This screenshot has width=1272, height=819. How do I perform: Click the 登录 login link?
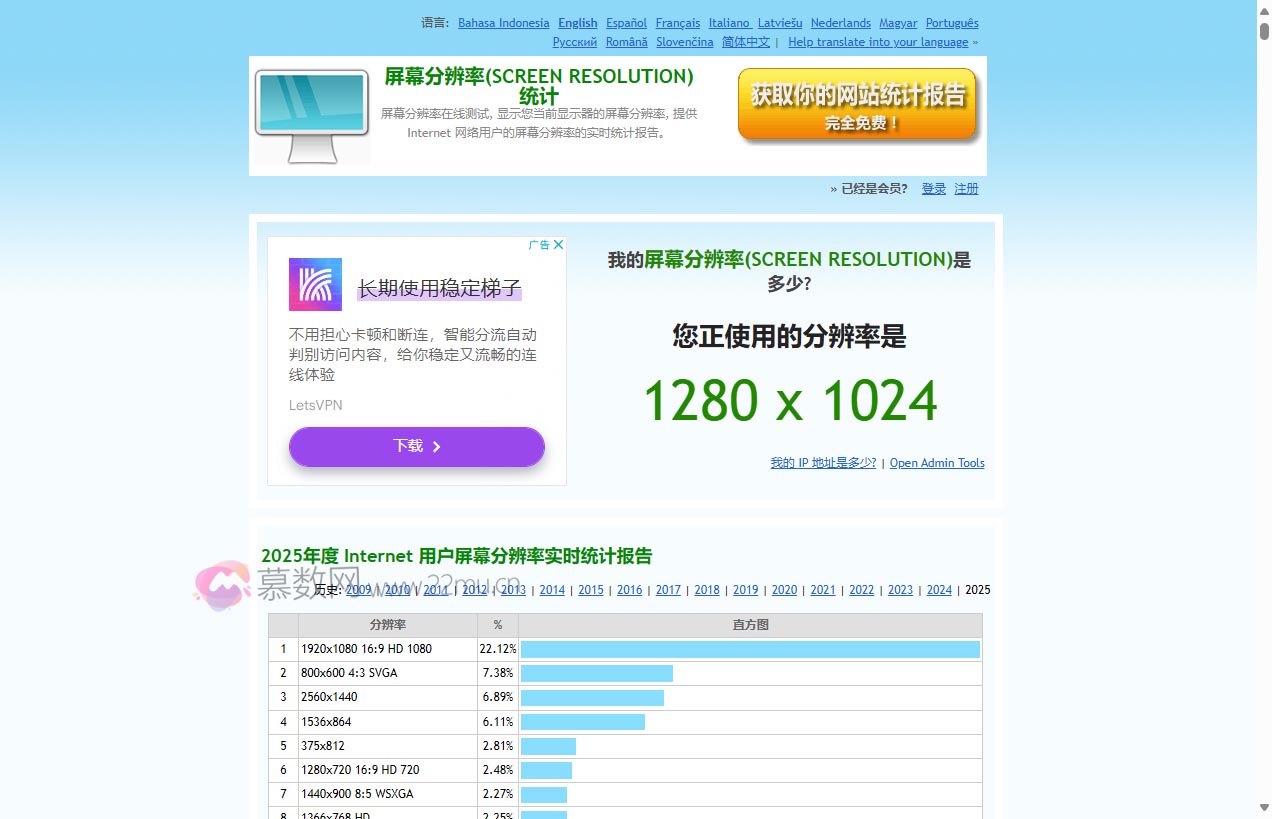coord(933,188)
